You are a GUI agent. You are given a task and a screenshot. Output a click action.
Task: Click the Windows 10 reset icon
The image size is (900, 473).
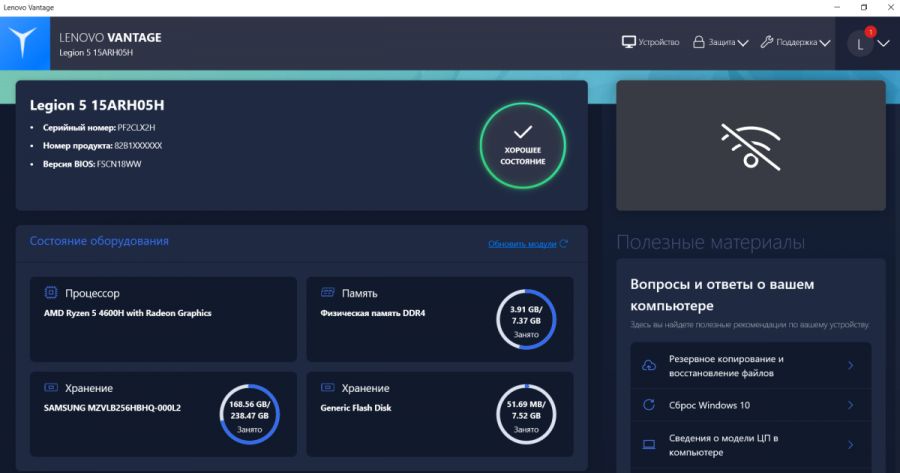pos(648,405)
